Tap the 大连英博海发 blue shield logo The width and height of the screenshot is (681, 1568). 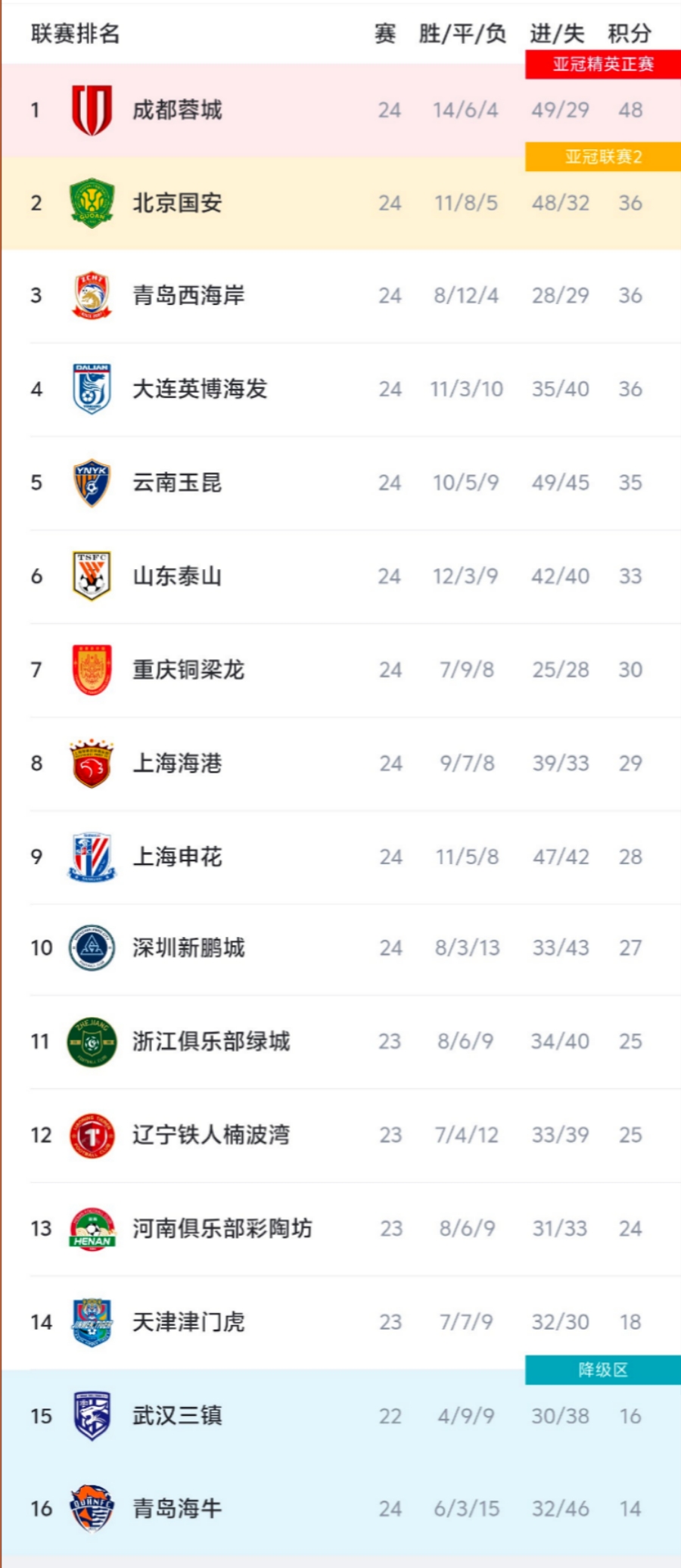point(92,389)
